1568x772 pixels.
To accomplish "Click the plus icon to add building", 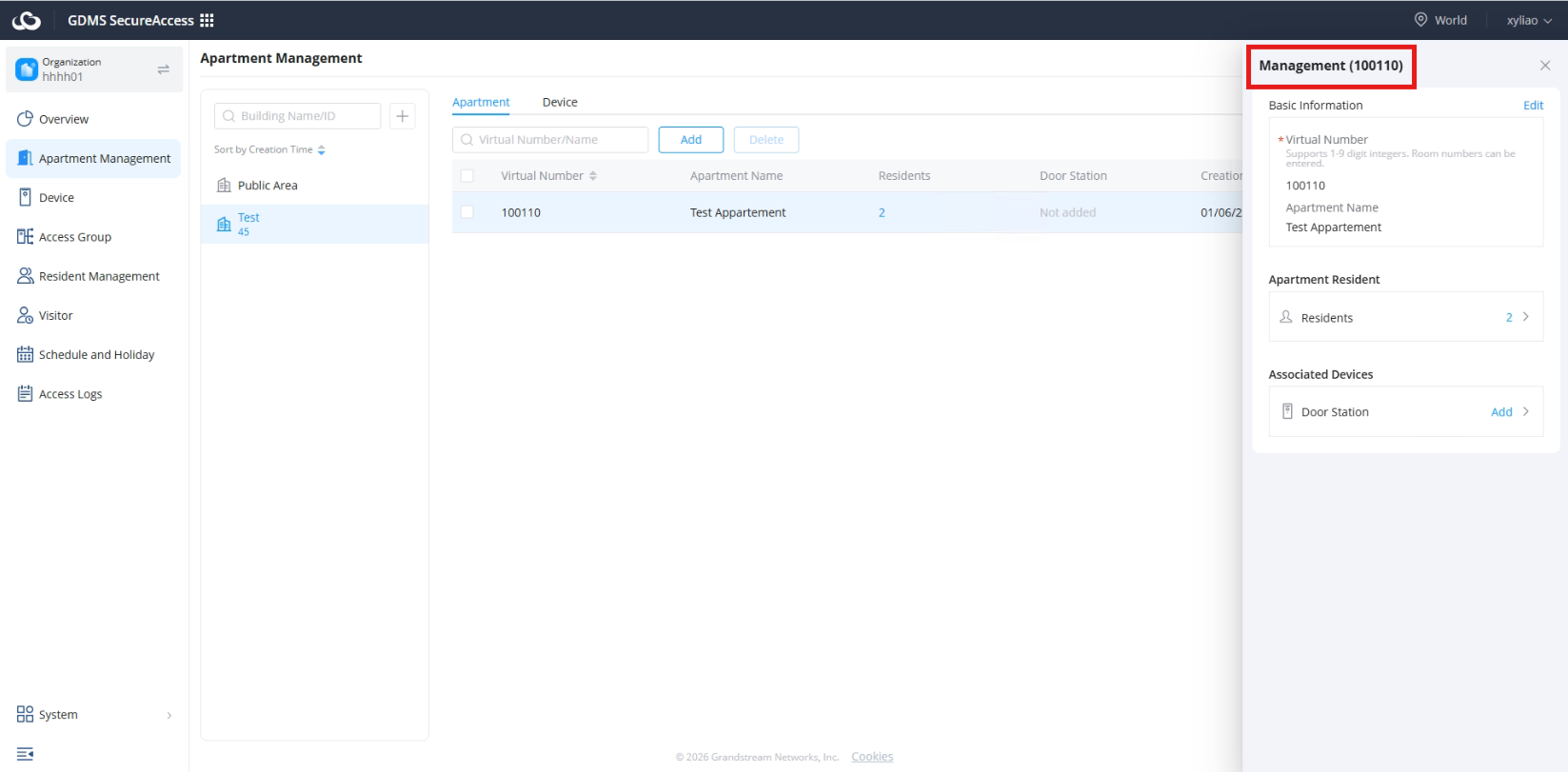I will point(403,116).
